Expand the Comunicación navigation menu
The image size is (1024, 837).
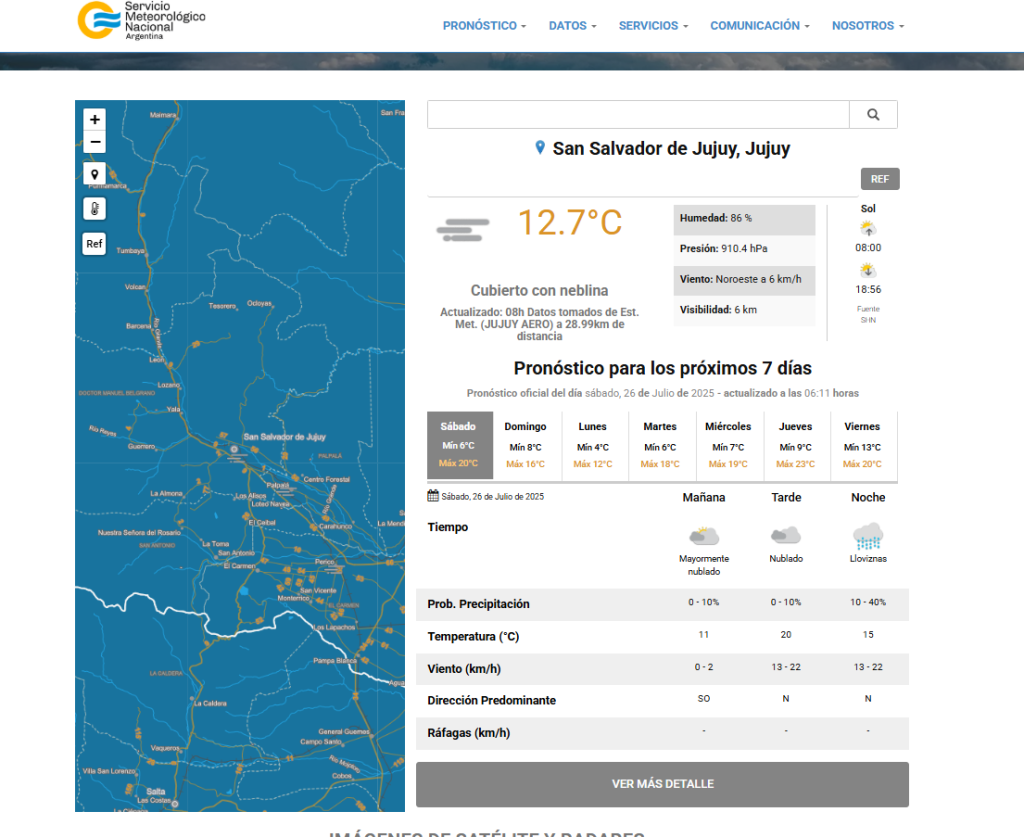760,26
